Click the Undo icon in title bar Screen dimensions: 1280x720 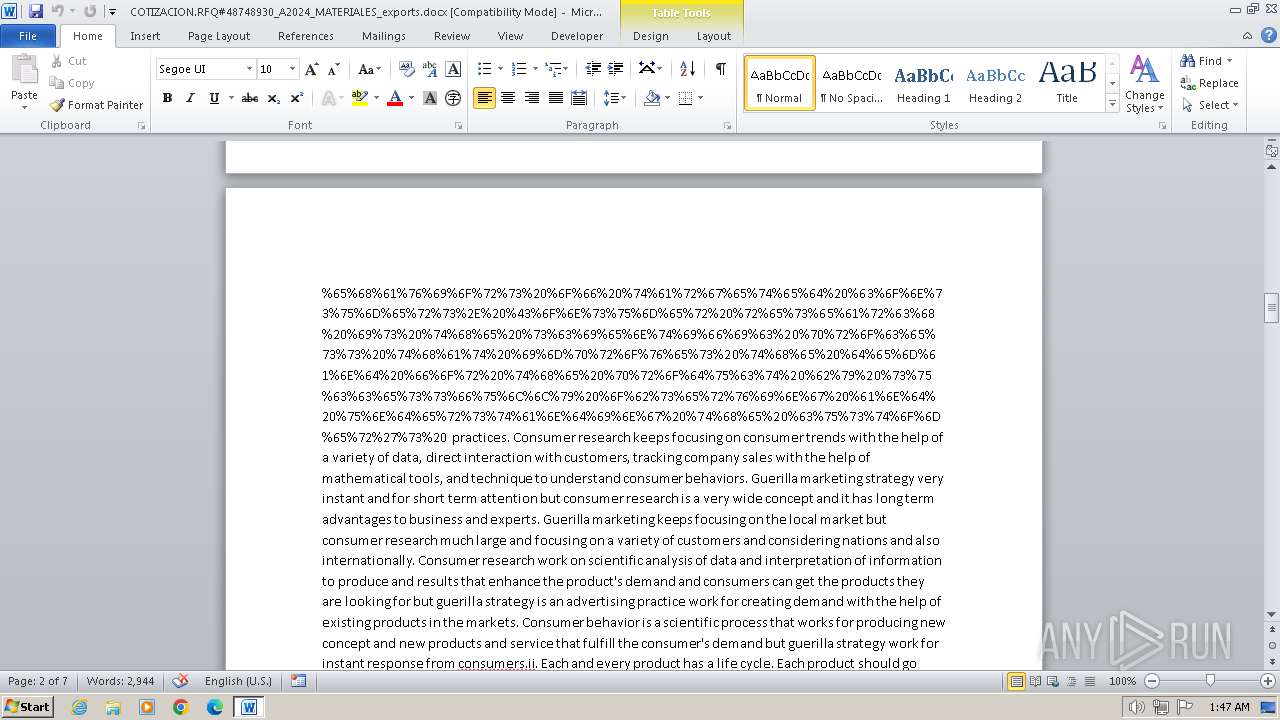point(58,11)
